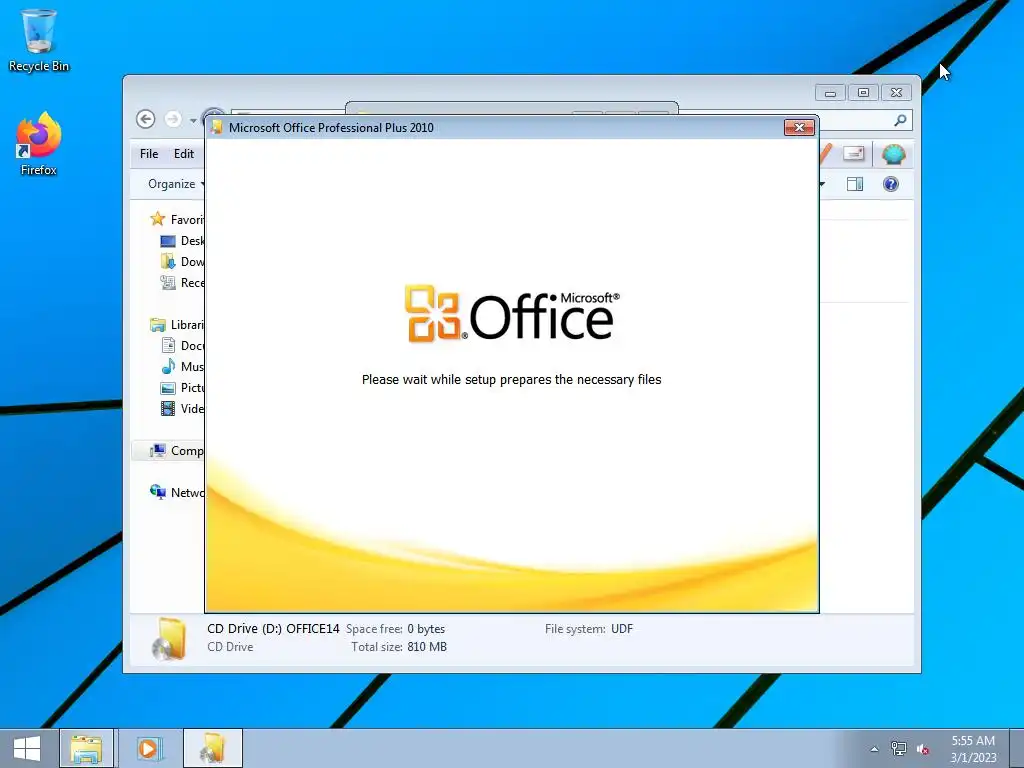The width and height of the screenshot is (1024, 768).
Task: Open Downloads folder in Explorer sidebar
Action: (x=182, y=262)
